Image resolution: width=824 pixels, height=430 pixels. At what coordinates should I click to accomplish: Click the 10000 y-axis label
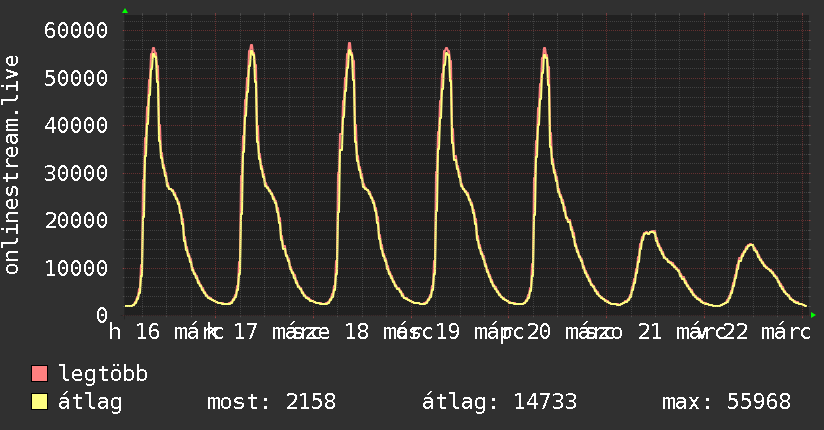76,269
